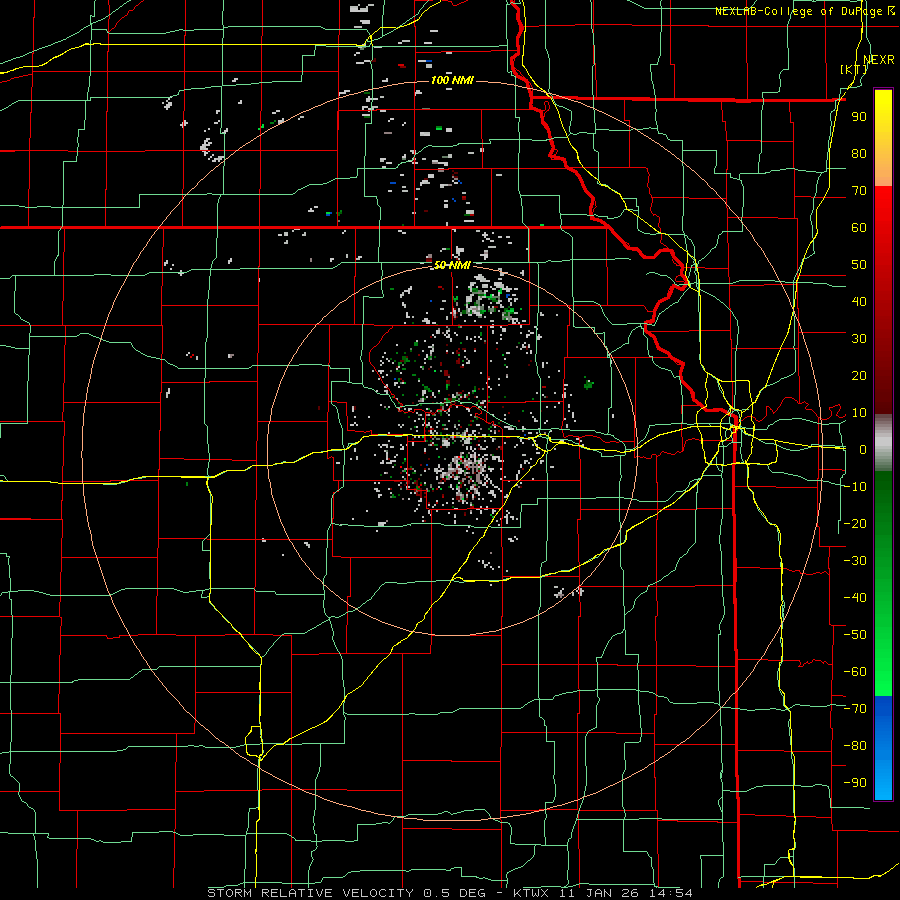The width and height of the screenshot is (900, 900).
Task: Click the "60" value on the velocity scale
Action: coord(859,228)
